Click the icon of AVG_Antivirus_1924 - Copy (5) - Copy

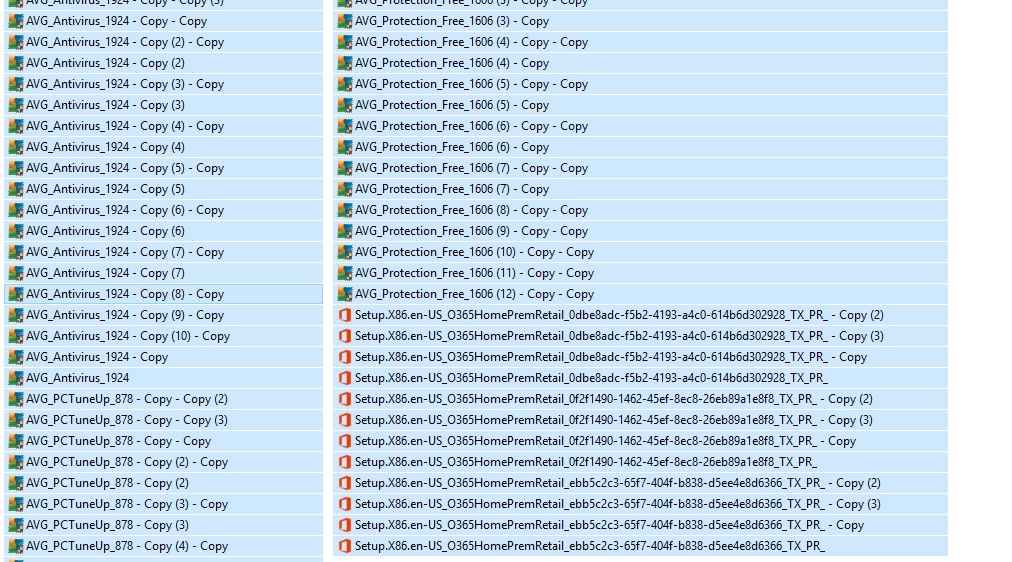click(x=15, y=168)
